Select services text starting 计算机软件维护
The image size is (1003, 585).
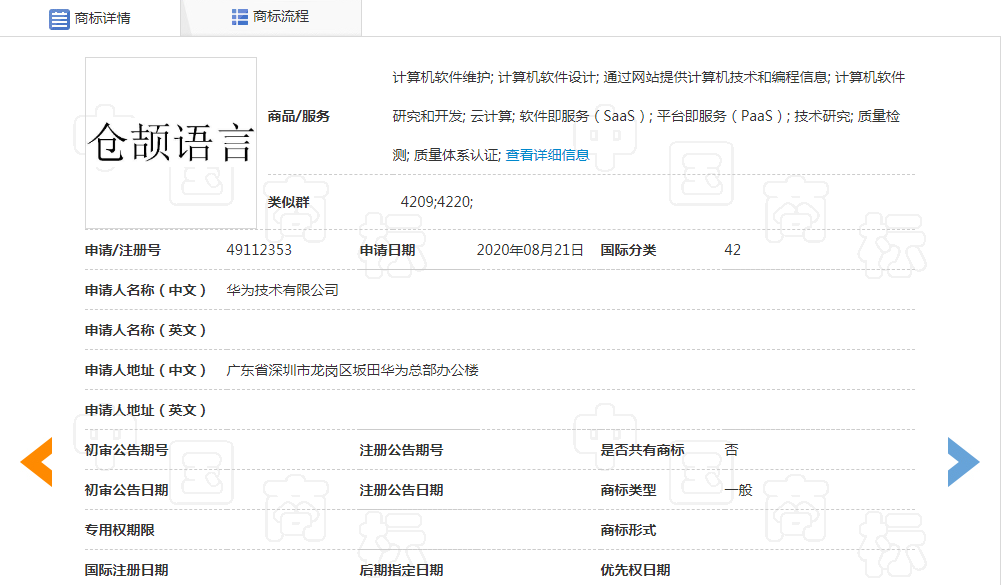649,77
